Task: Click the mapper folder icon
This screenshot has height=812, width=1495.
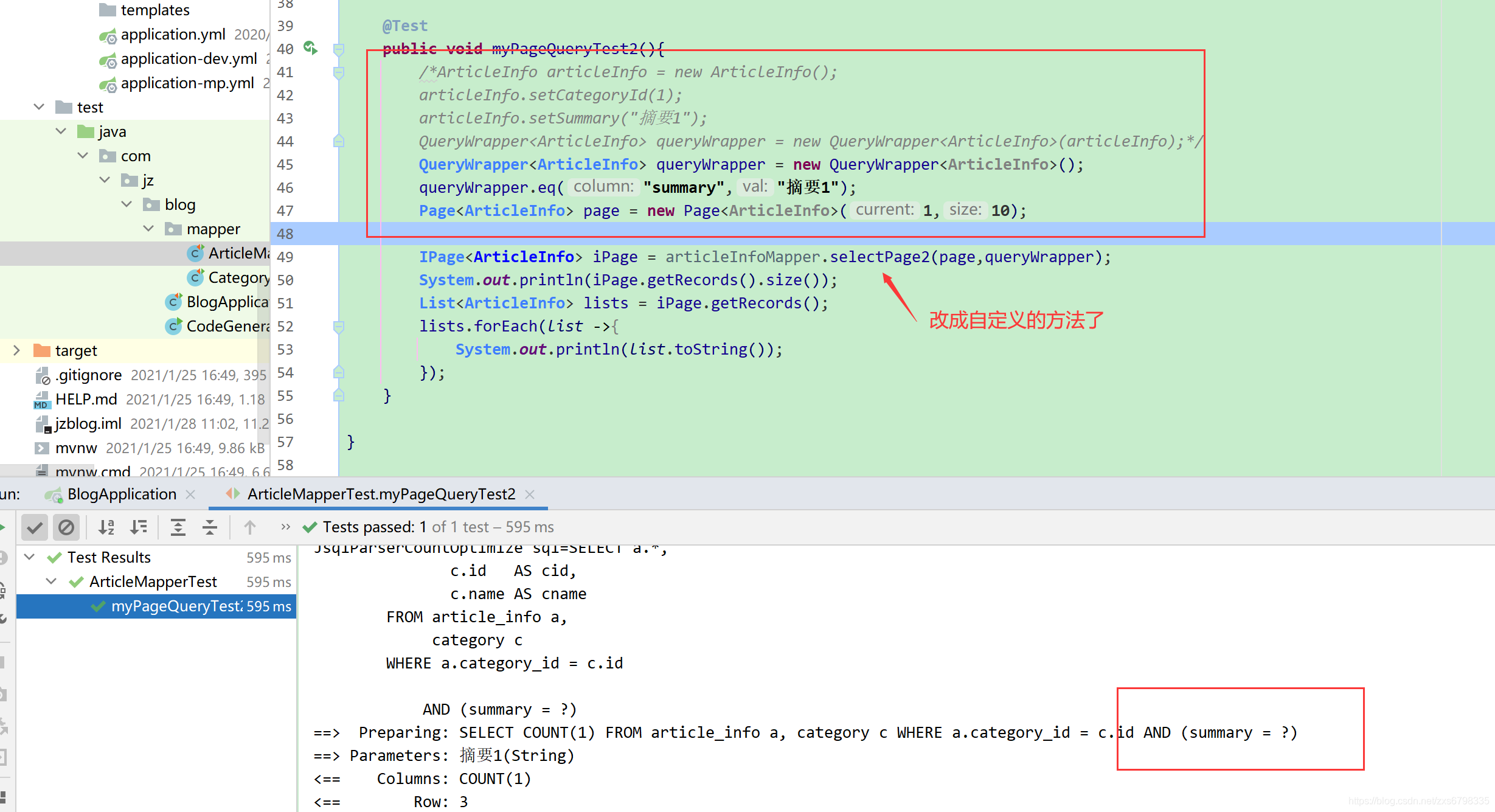Action: 173,229
